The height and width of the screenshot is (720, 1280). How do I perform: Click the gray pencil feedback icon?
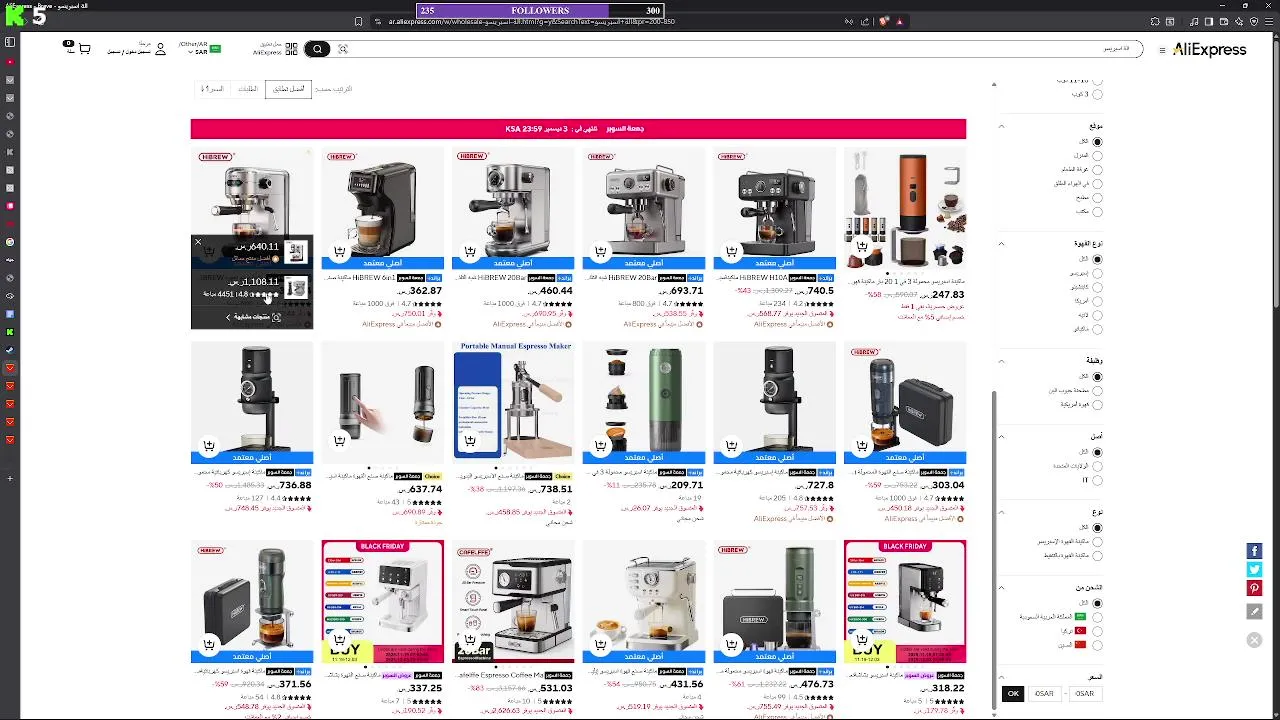pyautogui.click(x=1254, y=611)
